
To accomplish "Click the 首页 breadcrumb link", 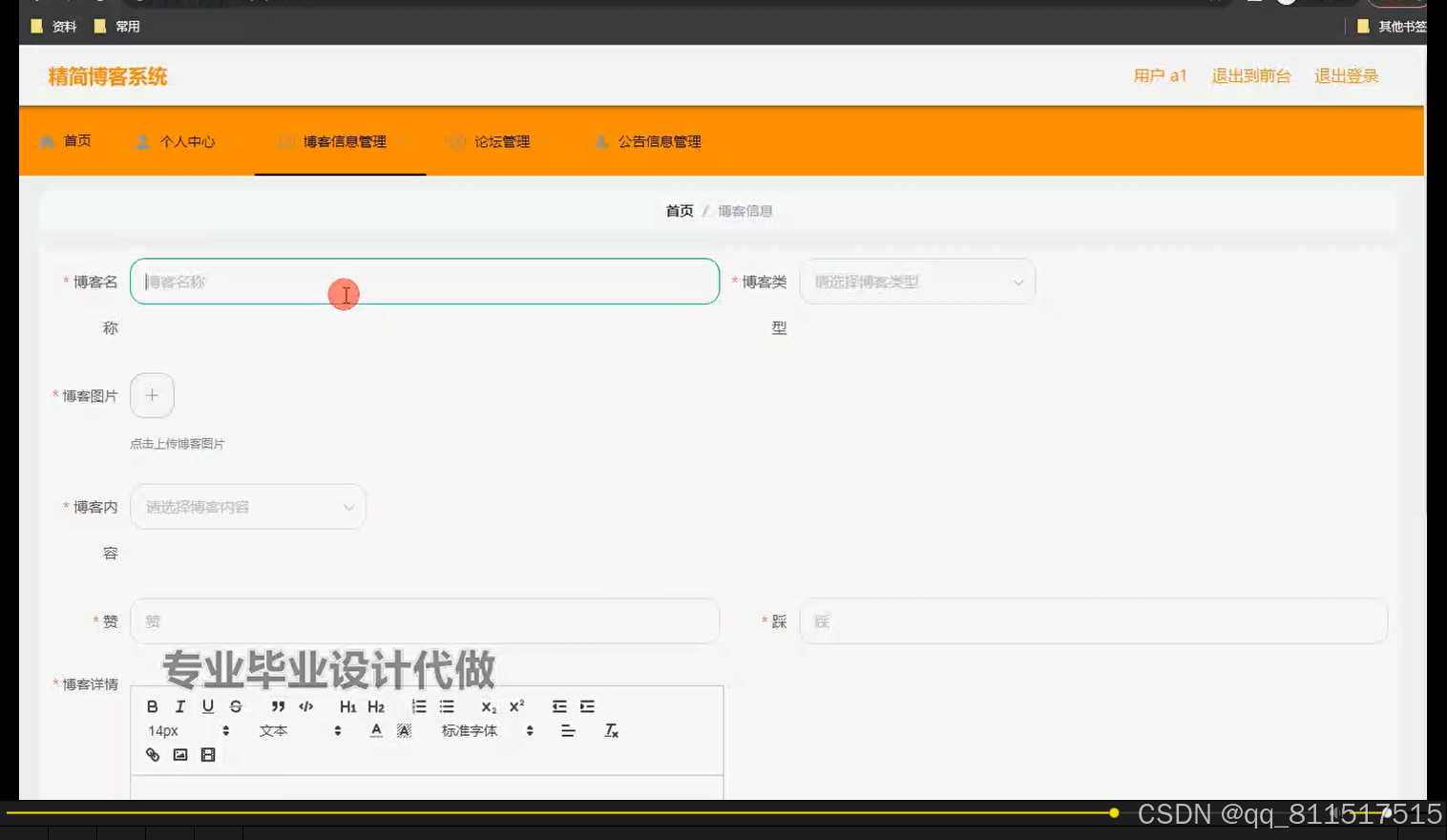I will pos(679,210).
